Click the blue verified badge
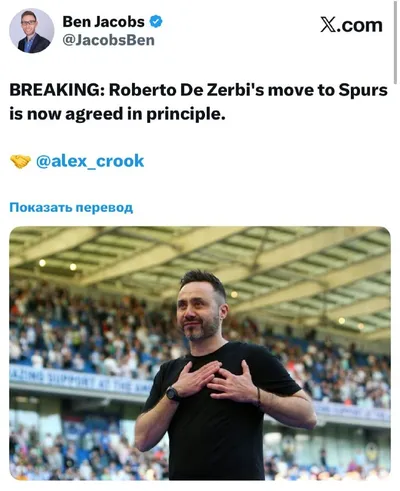This screenshot has height=491, width=400. [156, 22]
